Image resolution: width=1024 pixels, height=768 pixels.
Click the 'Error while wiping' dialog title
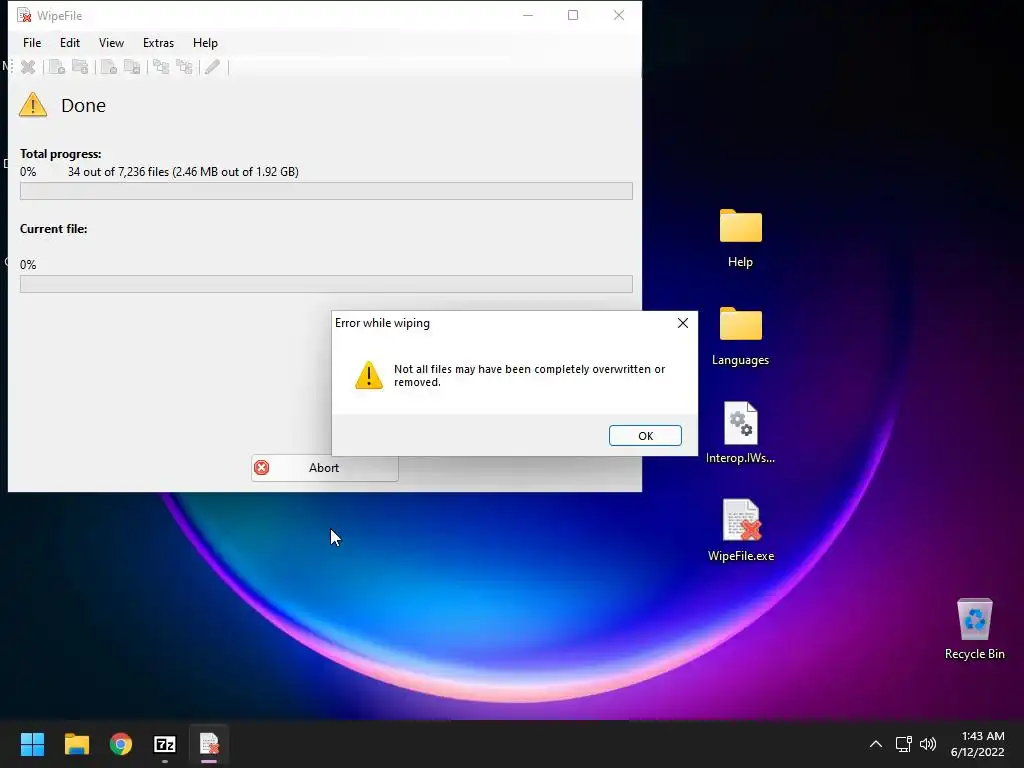[382, 323]
